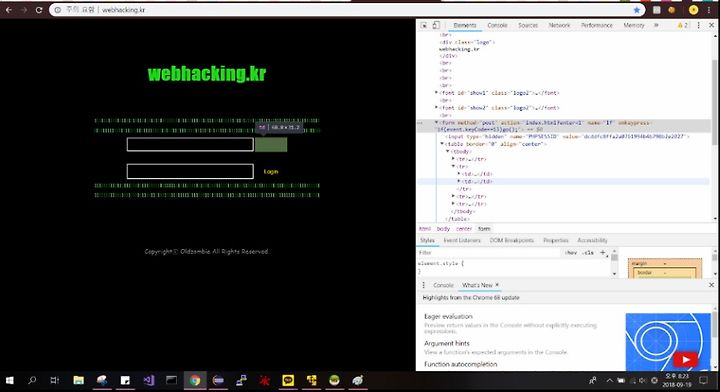
Task: Open the Memory tab
Action: click(x=634, y=25)
